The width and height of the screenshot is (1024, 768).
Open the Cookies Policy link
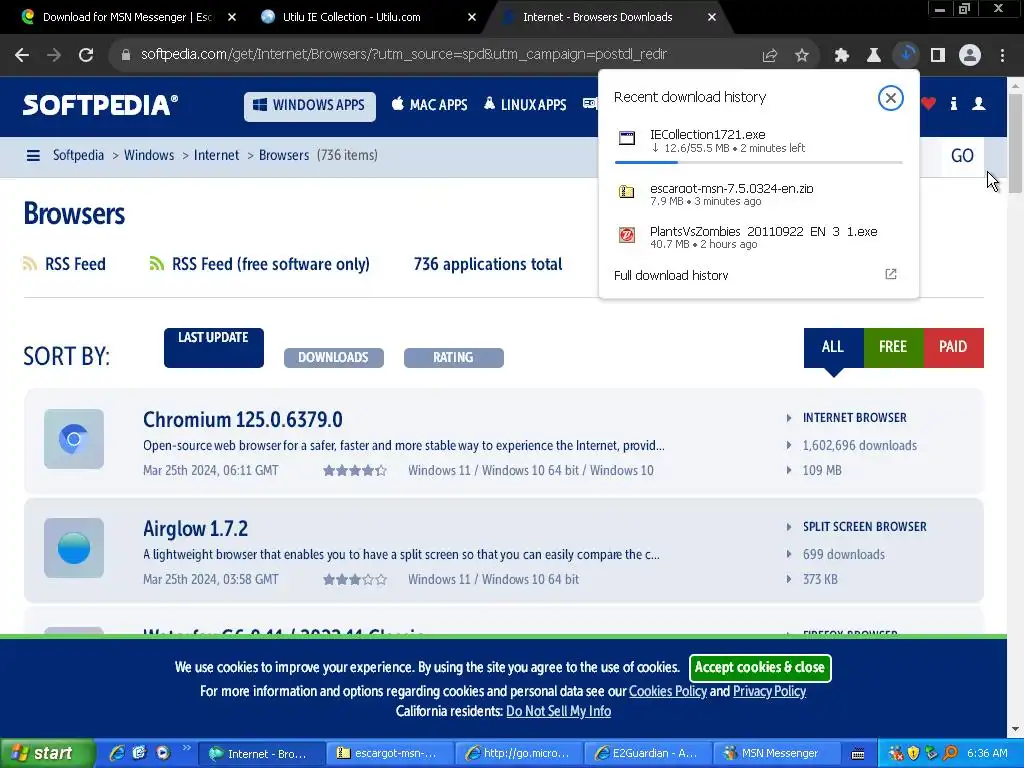coord(667,692)
